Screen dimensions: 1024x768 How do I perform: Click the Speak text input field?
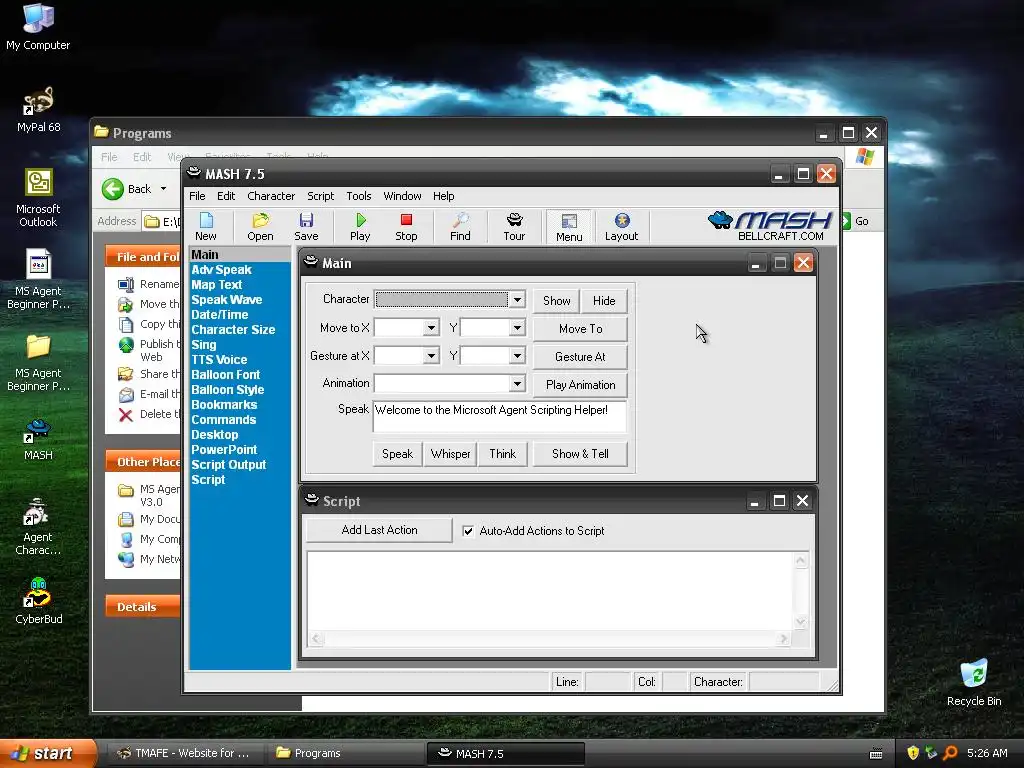tap(500, 417)
